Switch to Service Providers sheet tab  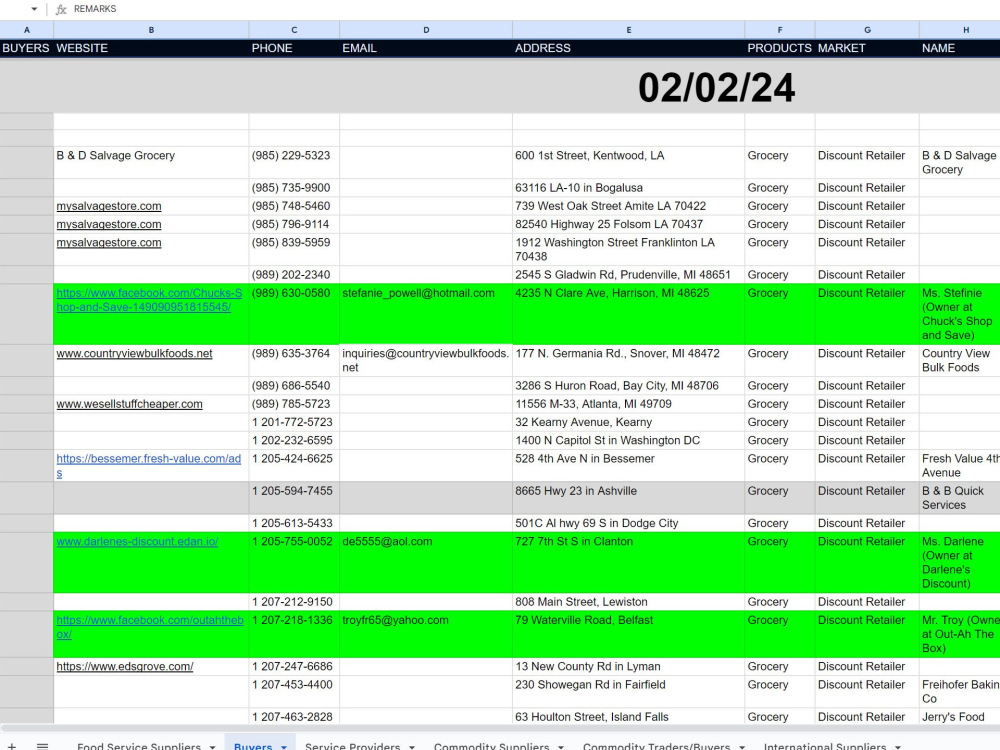[x=352, y=746]
